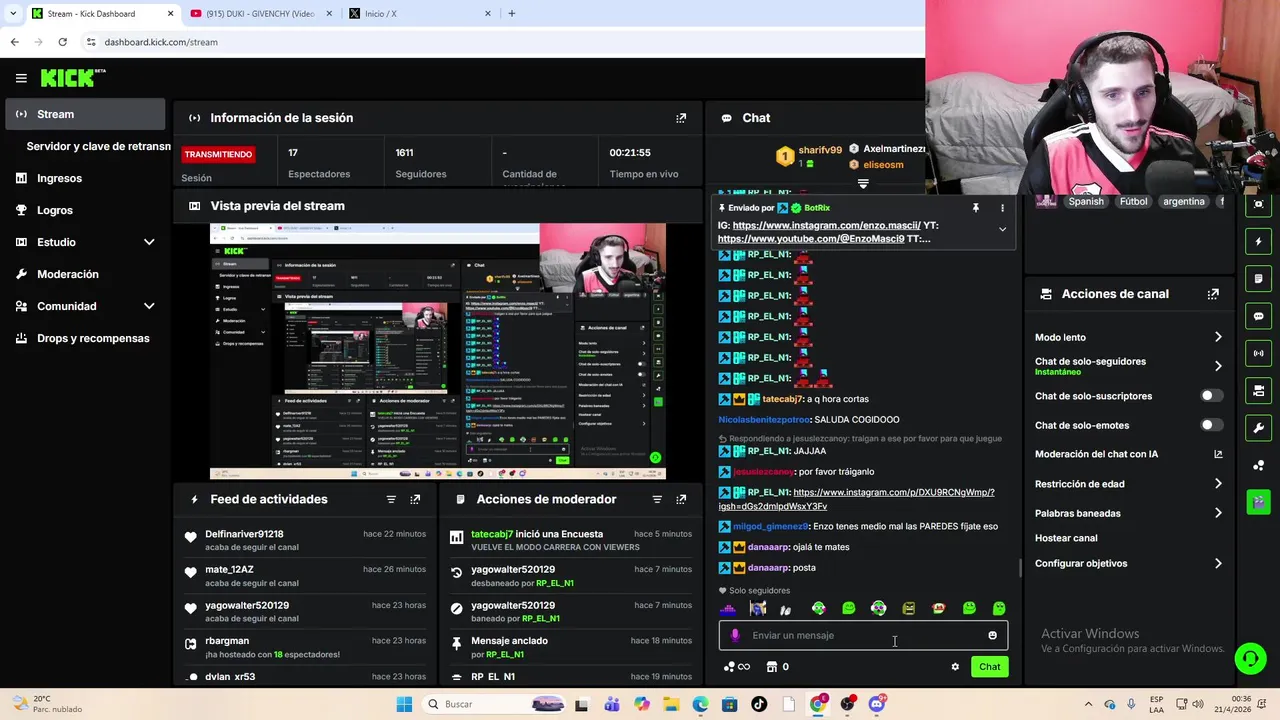The height and width of the screenshot is (720, 1280).
Task: Click Delfinariver91218 in activity feed
Action: [x=244, y=534]
